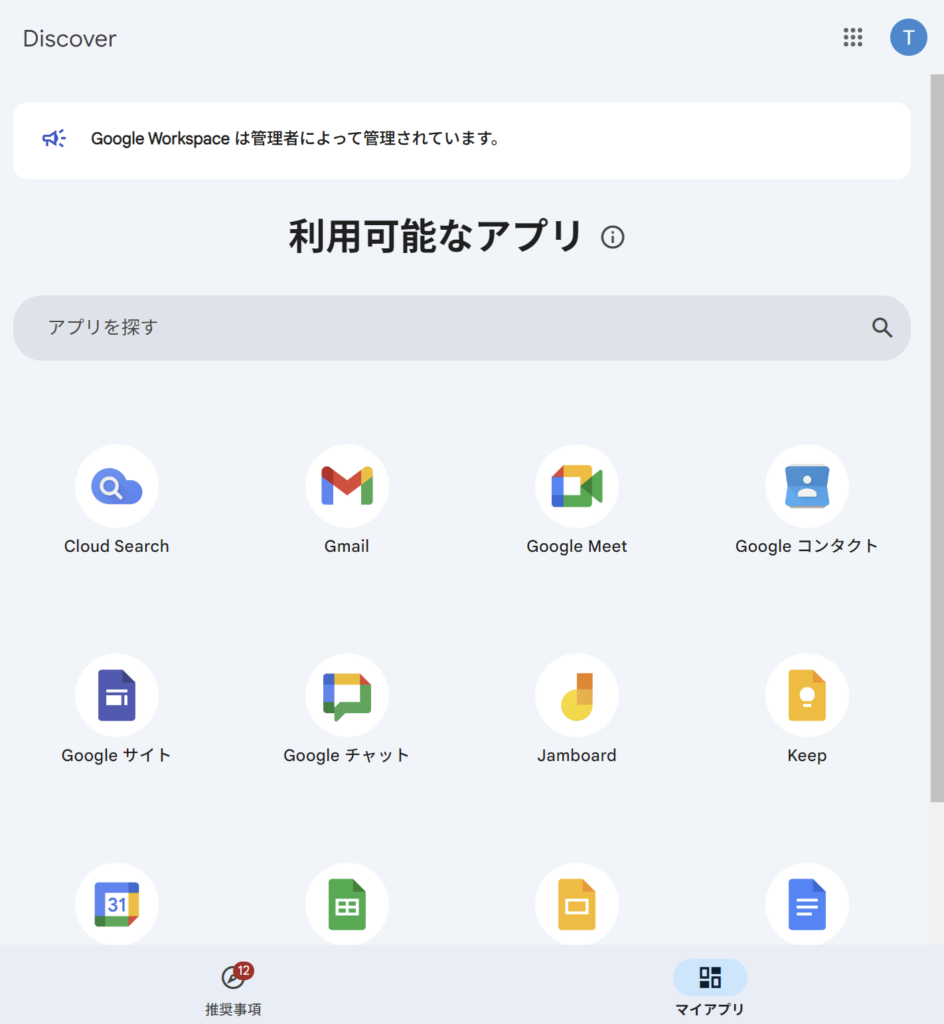Select the マイアプリ tab
Screen dimensions: 944x1024
click(710, 988)
